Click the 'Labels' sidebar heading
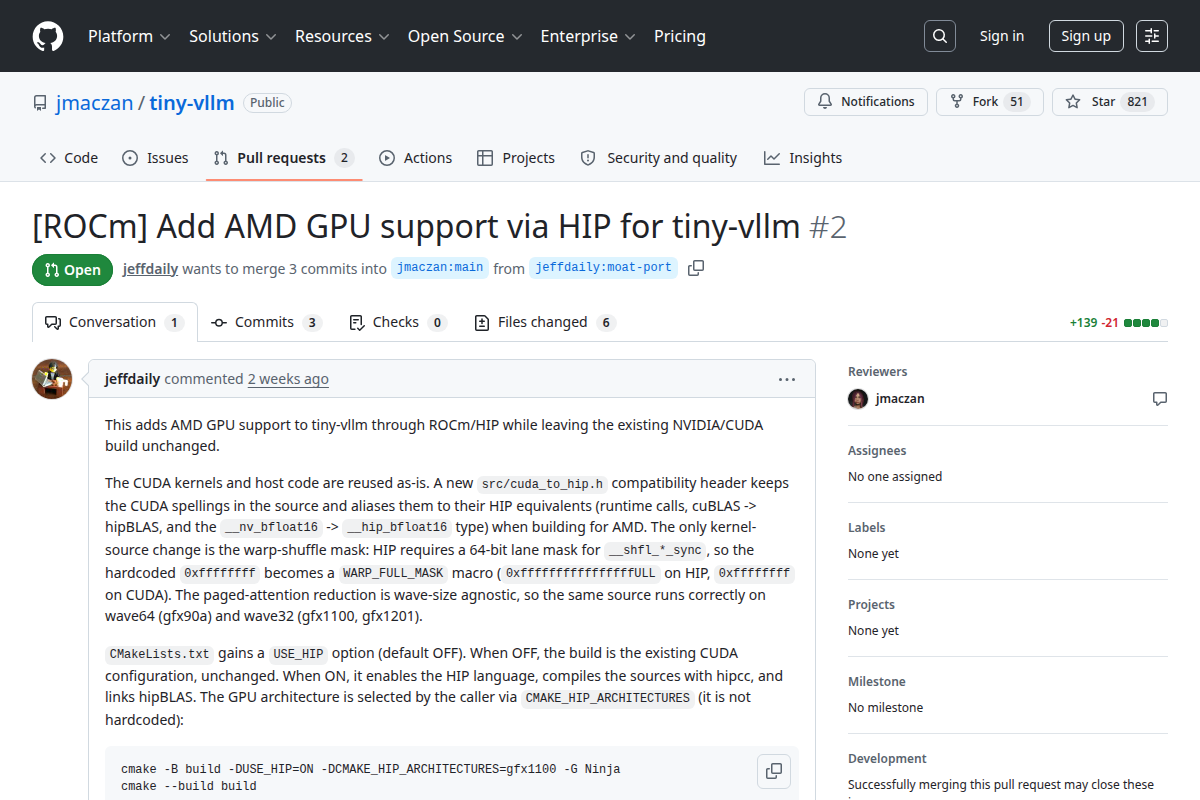 coord(866,528)
